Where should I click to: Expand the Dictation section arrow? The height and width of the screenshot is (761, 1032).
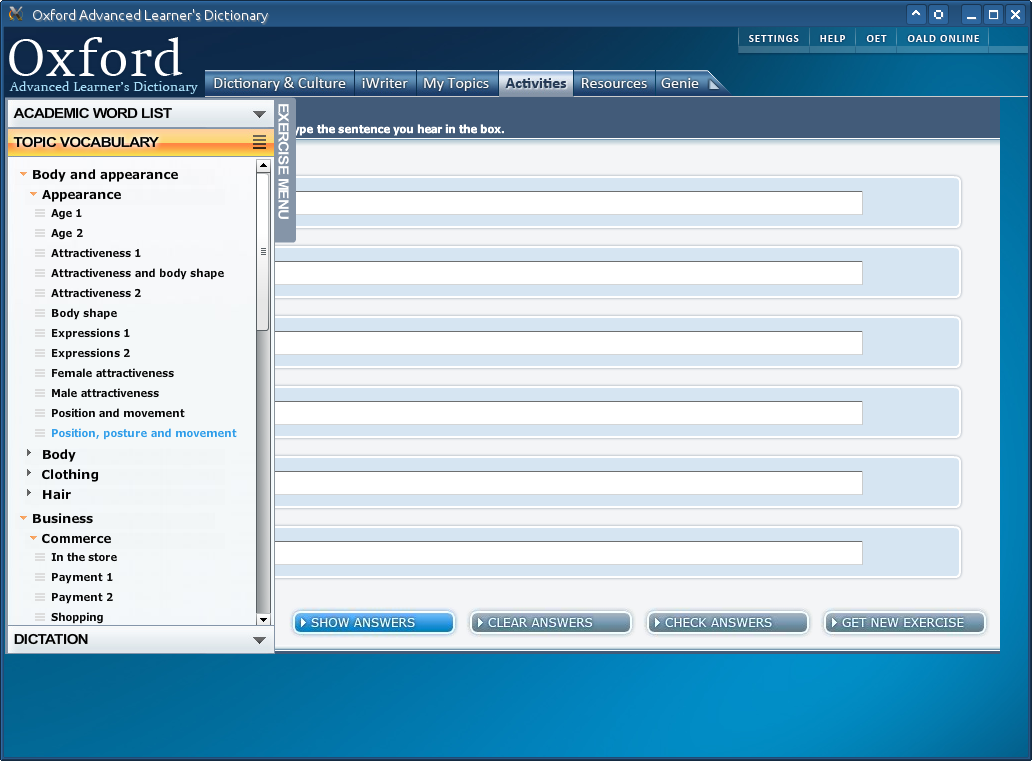259,640
